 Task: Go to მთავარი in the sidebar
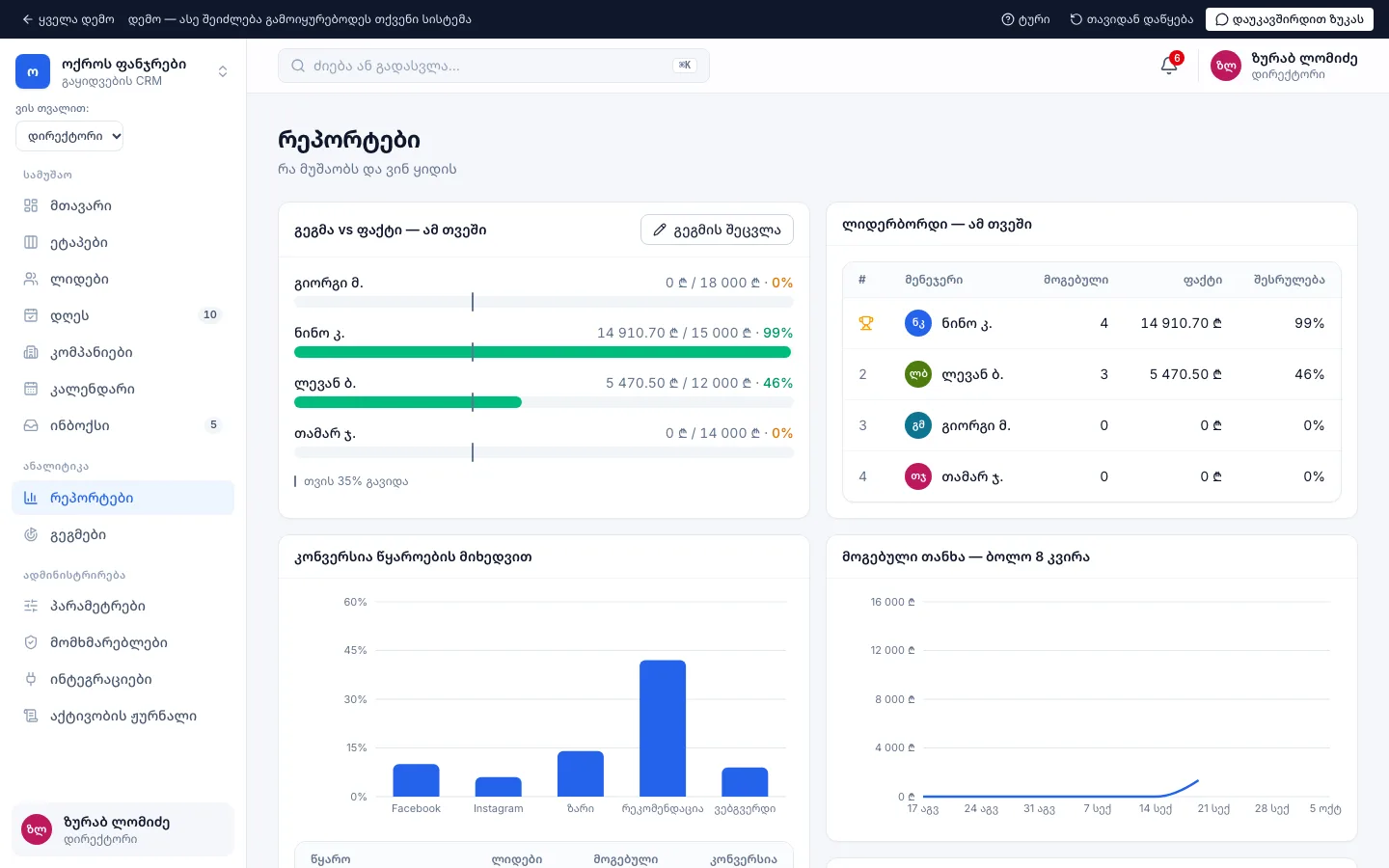[x=123, y=205]
